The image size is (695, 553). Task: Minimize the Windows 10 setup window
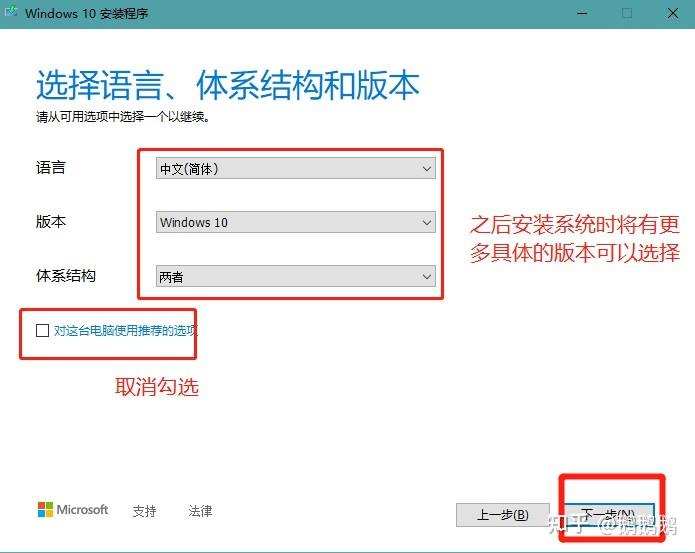tap(582, 13)
